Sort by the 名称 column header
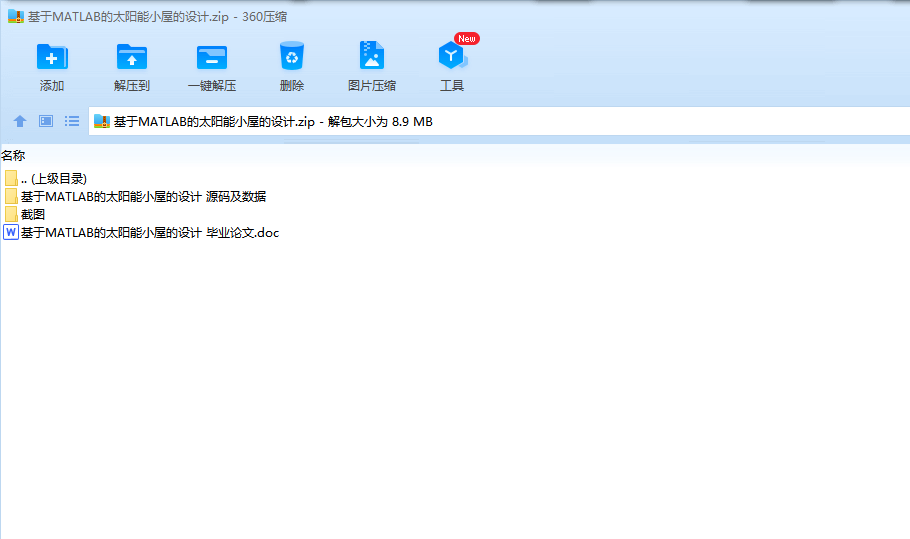The image size is (910, 539). [13, 155]
